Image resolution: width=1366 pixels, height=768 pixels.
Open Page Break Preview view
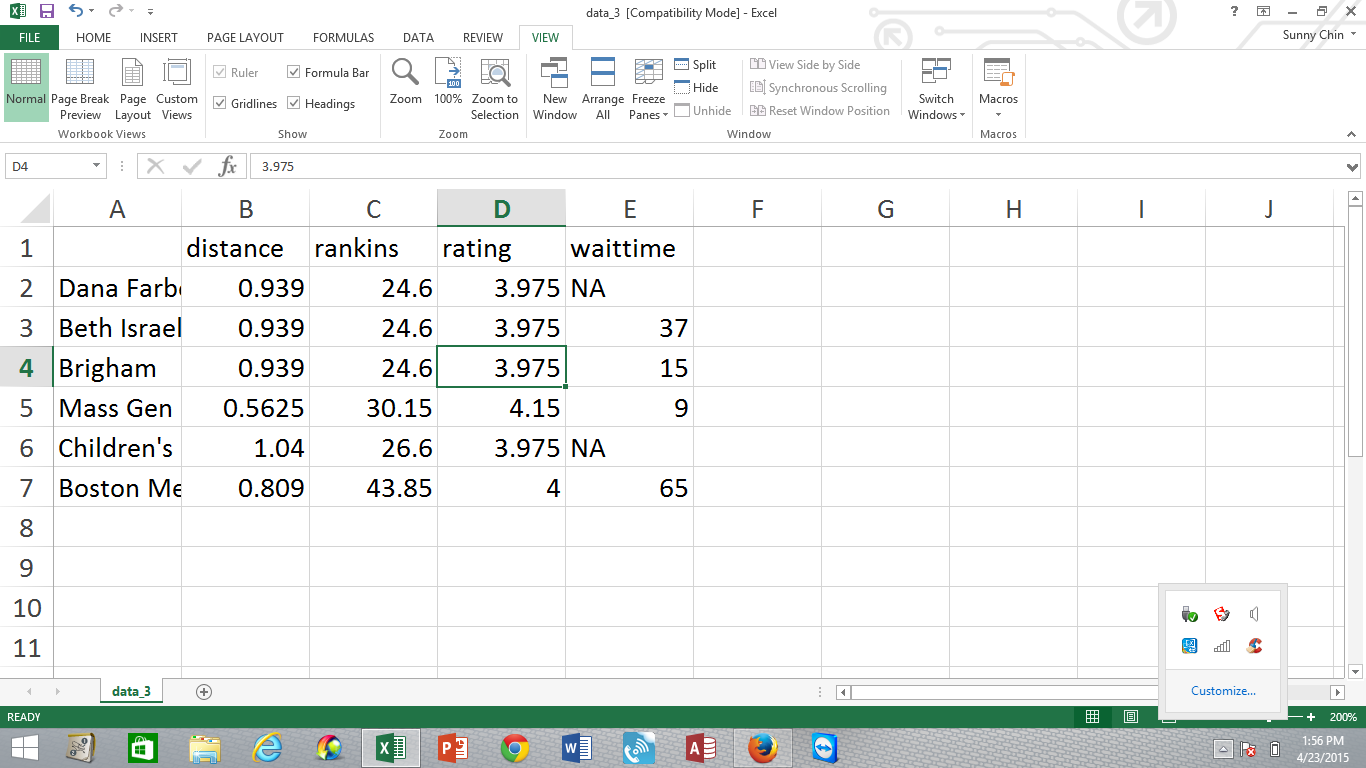[80, 87]
